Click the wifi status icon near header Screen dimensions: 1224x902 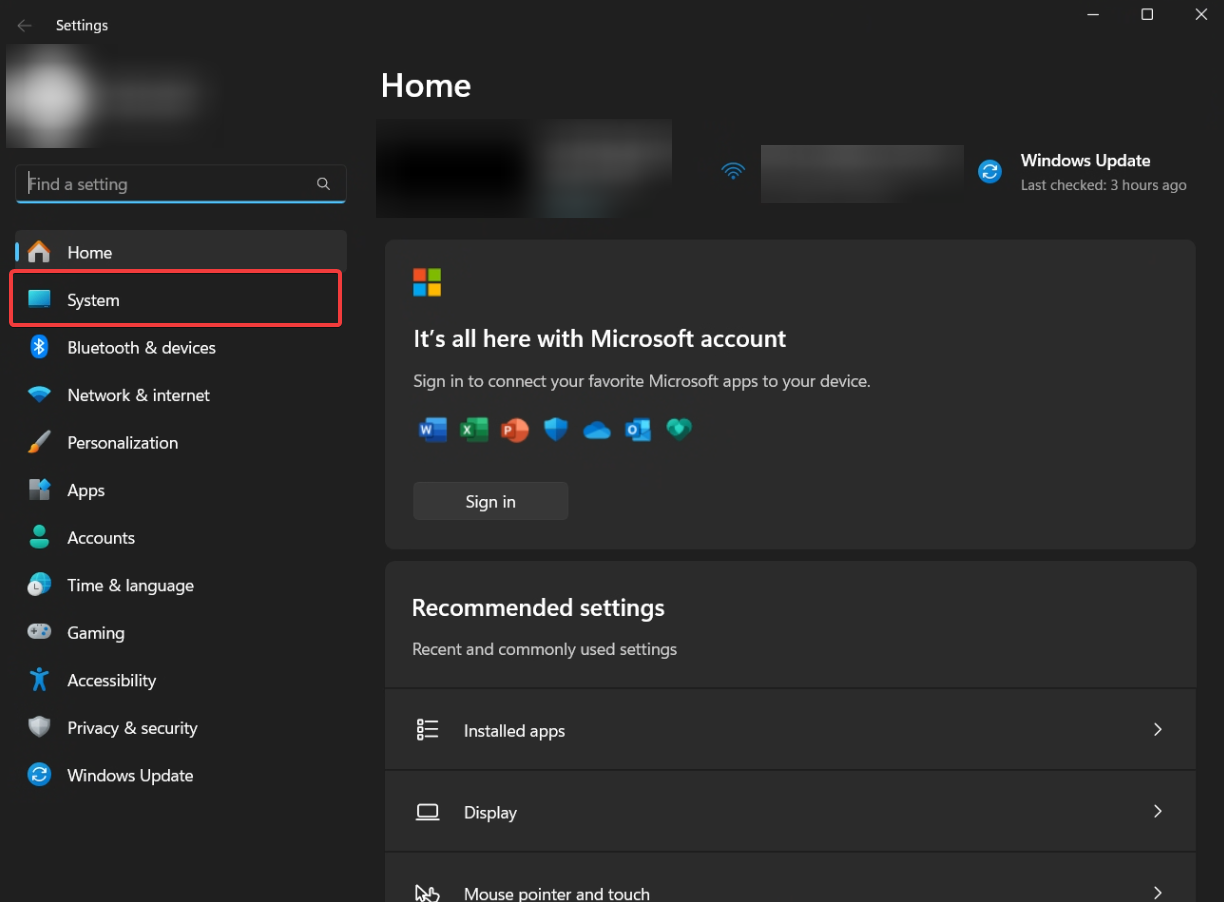(733, 171)
